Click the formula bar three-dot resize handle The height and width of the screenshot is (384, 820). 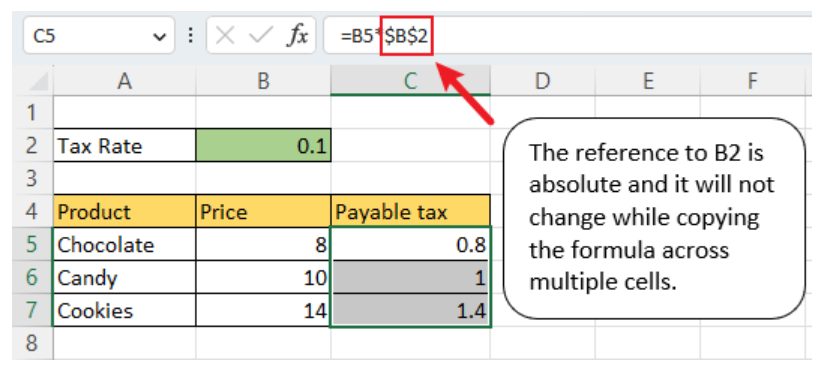coord(190,36)
